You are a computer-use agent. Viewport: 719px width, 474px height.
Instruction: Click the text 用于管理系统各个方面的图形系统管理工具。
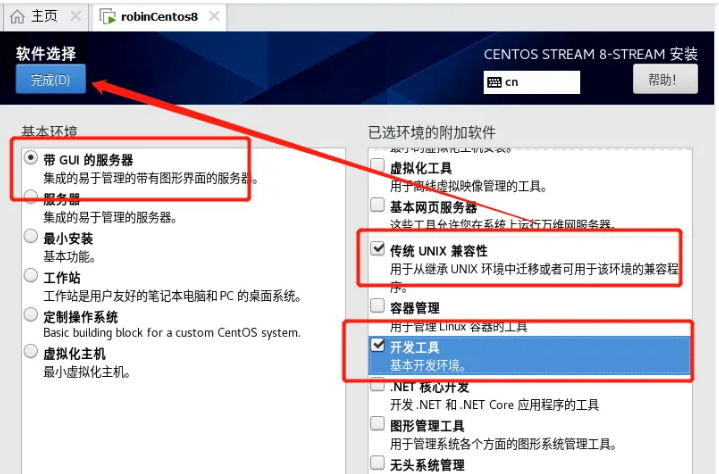[503, 444]
